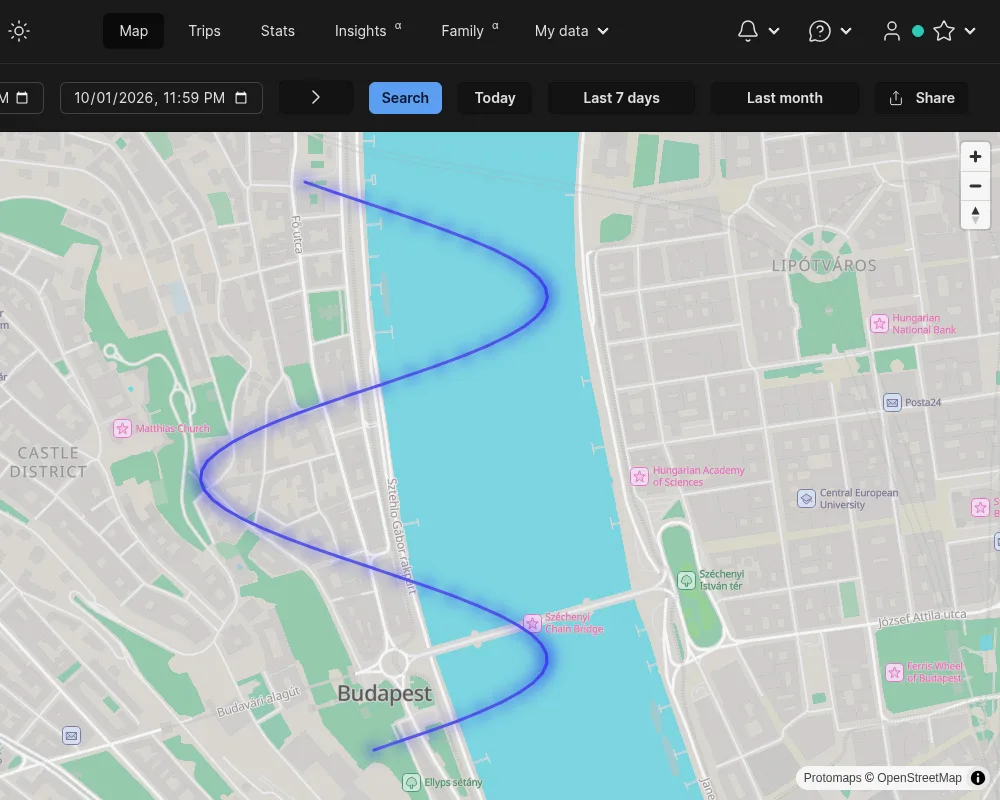The height and width of the screenshot is (800, 1000).
Task: Open notifications bell icon
Action: [x=748, y=31]
